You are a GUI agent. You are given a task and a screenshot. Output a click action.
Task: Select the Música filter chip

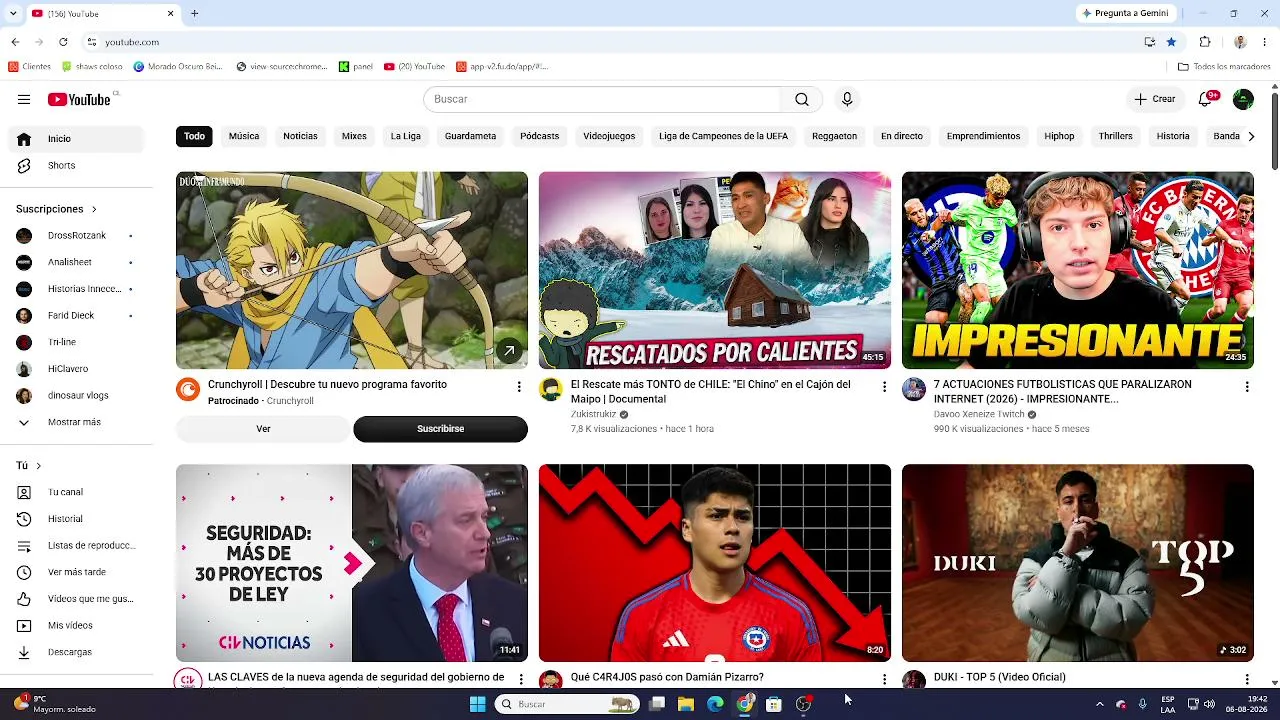point(244,136)
